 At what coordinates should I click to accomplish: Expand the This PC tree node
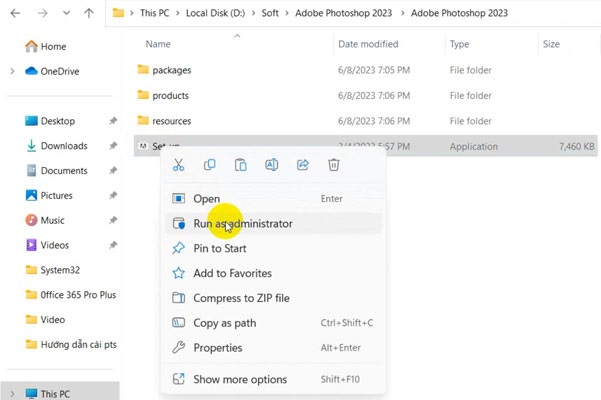click(11, 394)
